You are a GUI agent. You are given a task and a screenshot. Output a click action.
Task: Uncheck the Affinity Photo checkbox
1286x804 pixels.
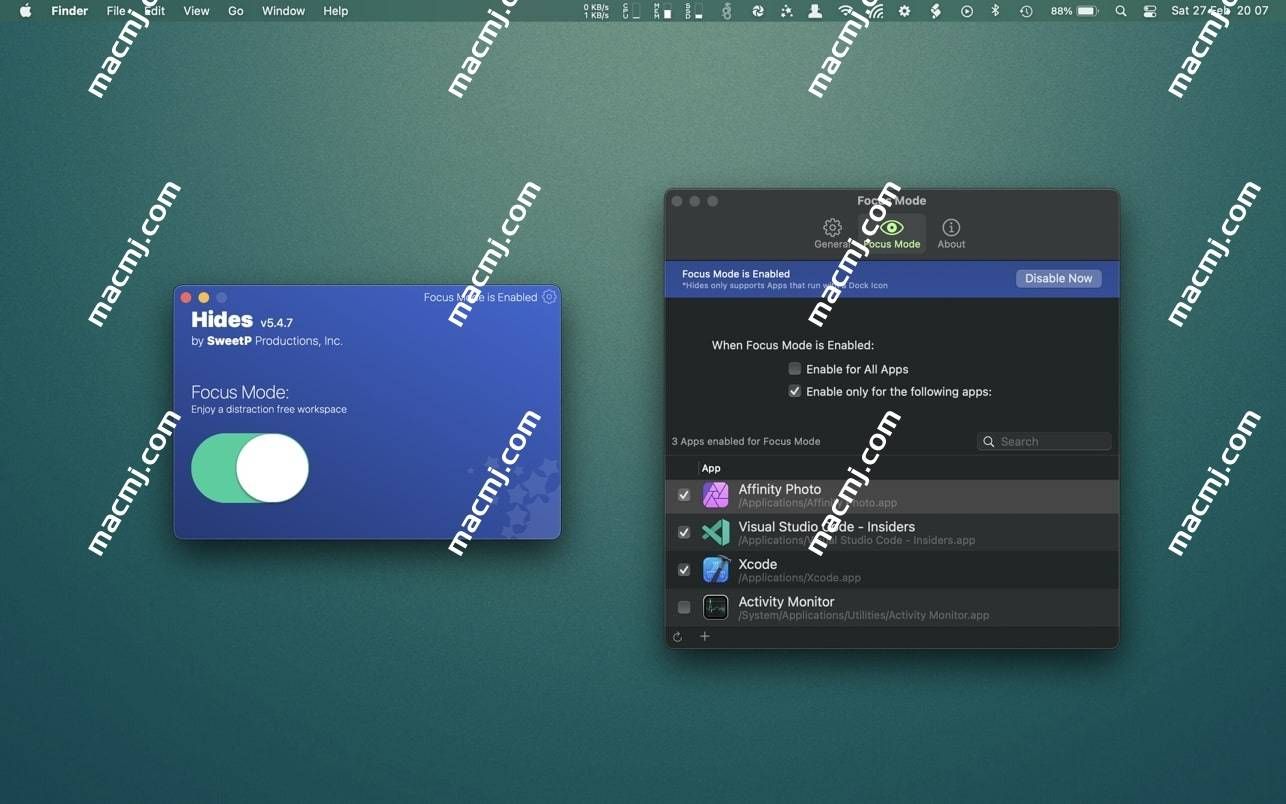pos(684,495)
